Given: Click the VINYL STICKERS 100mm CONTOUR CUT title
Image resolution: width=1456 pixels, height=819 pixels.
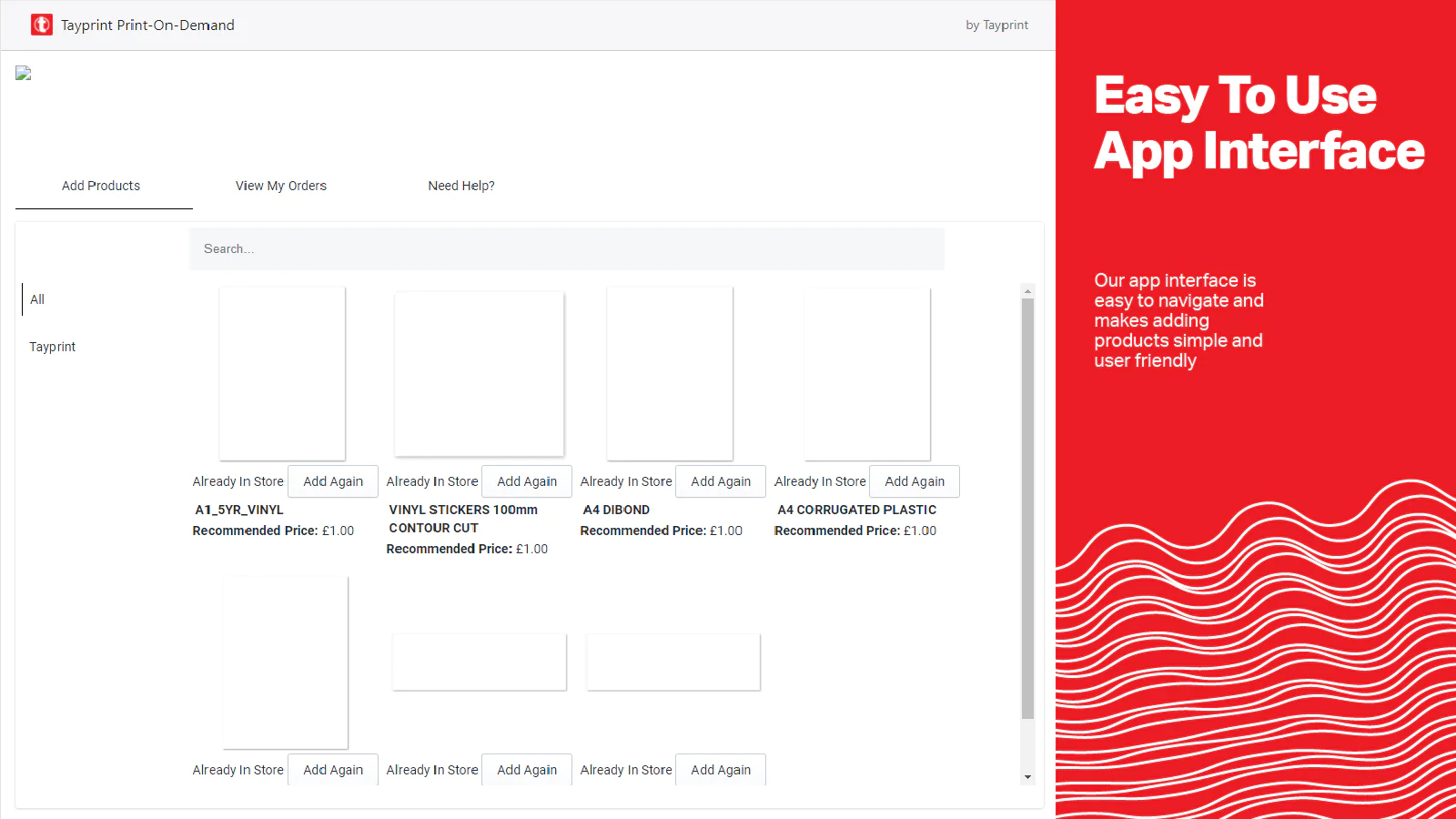Looking at the screenshot, I should tap(463, 519).
